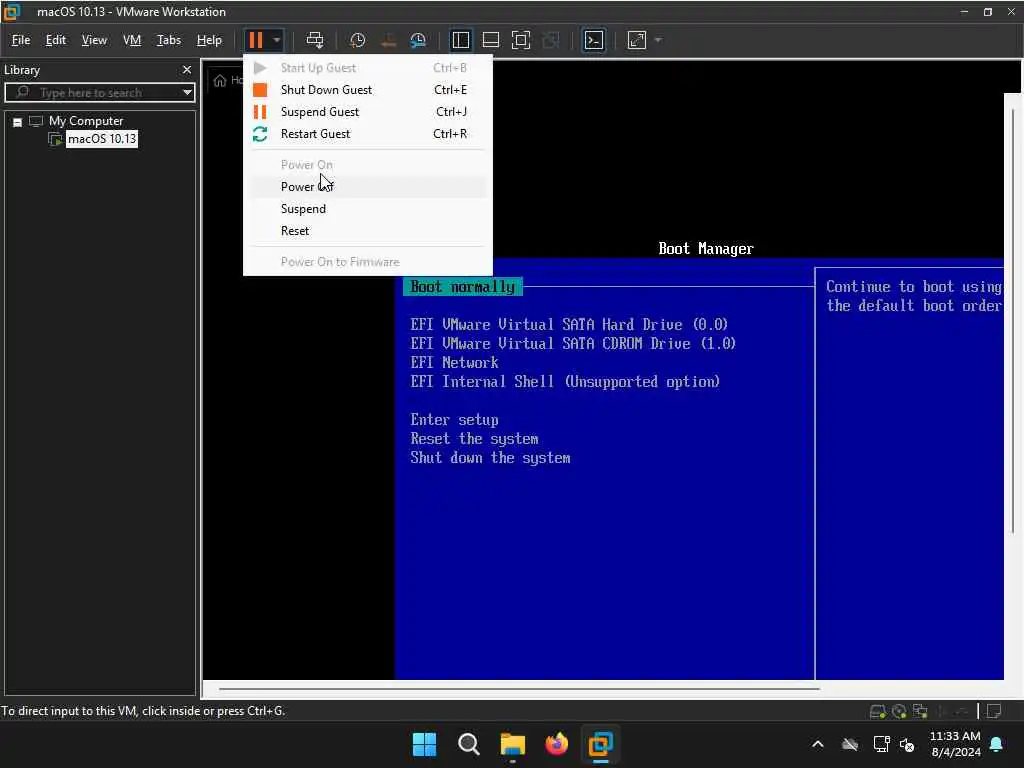Click the Home tab icon
Screen dimensions: 1024x768
coord(220,80)
